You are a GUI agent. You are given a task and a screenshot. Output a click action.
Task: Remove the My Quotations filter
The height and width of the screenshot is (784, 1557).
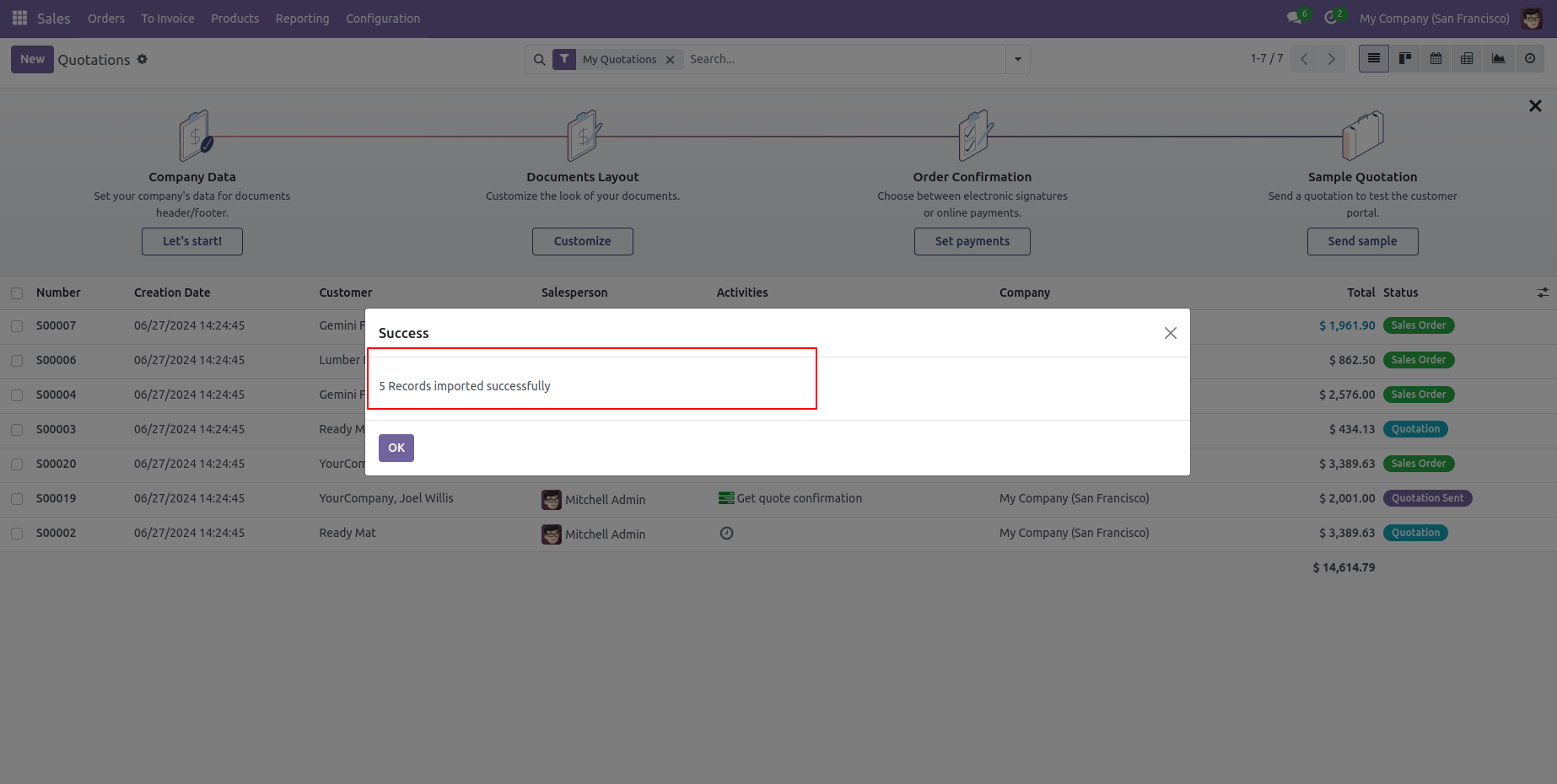[x=670, y=59]
